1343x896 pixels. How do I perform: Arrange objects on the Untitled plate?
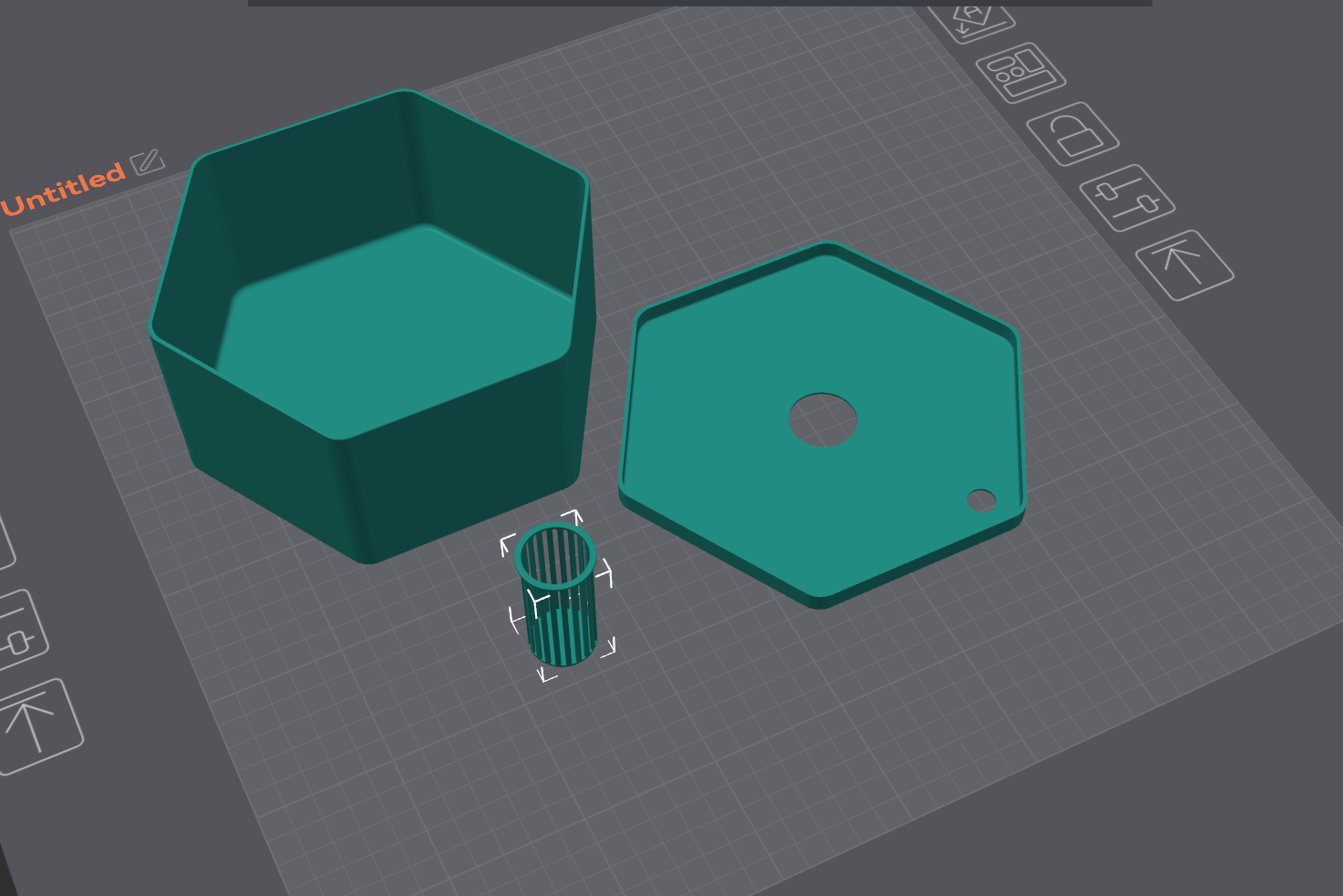(x=1020, y=74)
